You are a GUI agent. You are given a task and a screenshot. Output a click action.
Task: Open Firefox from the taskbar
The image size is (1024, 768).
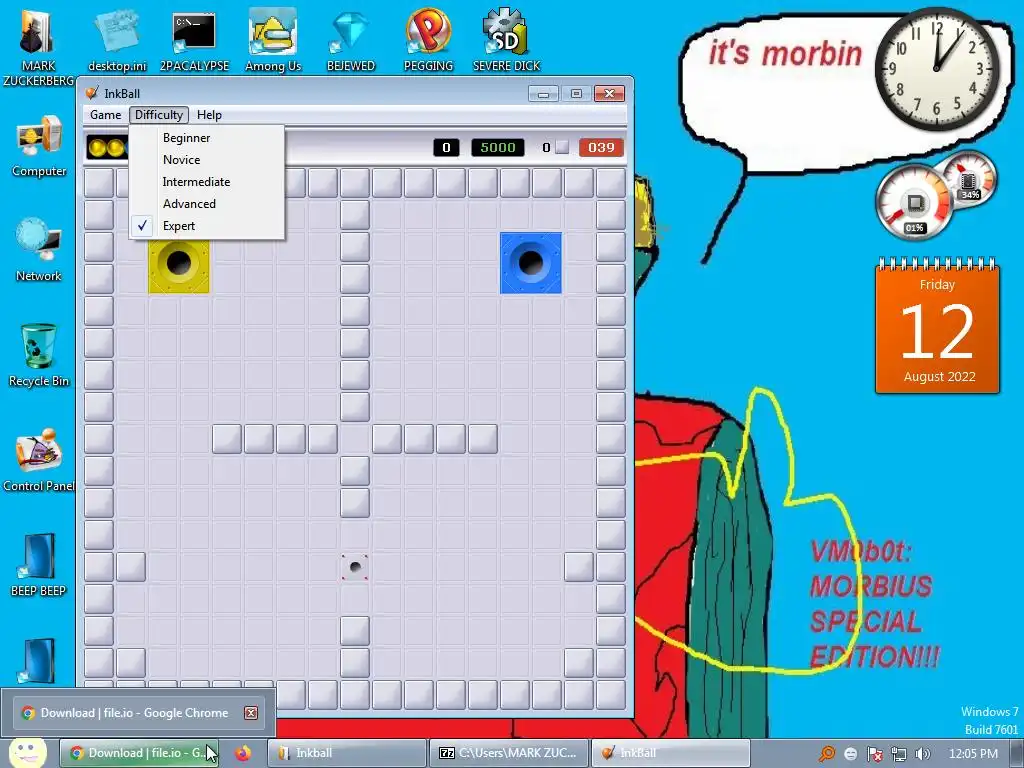[x=243, y=753]
